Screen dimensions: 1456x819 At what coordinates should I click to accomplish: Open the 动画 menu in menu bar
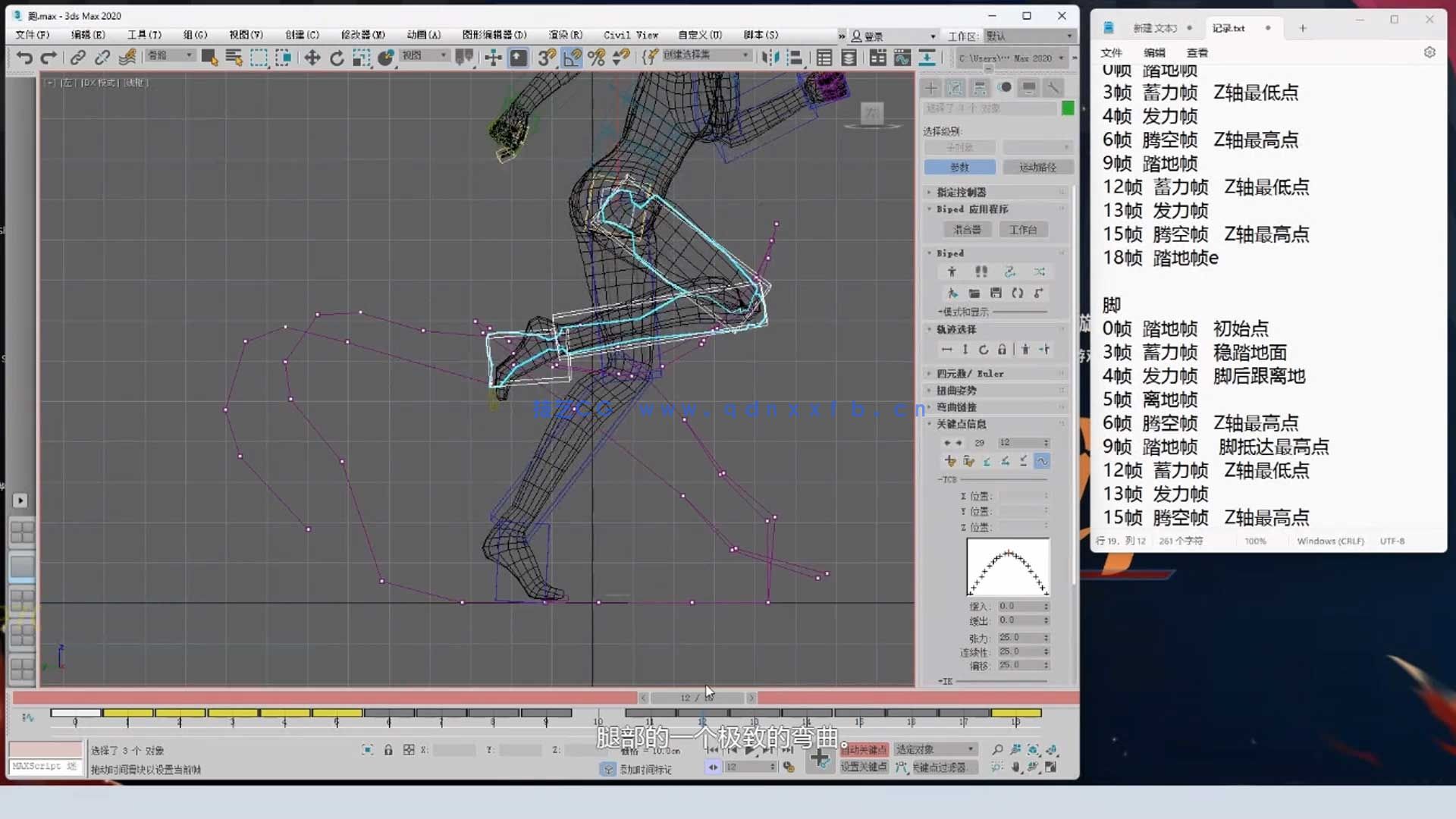(424, 35)
